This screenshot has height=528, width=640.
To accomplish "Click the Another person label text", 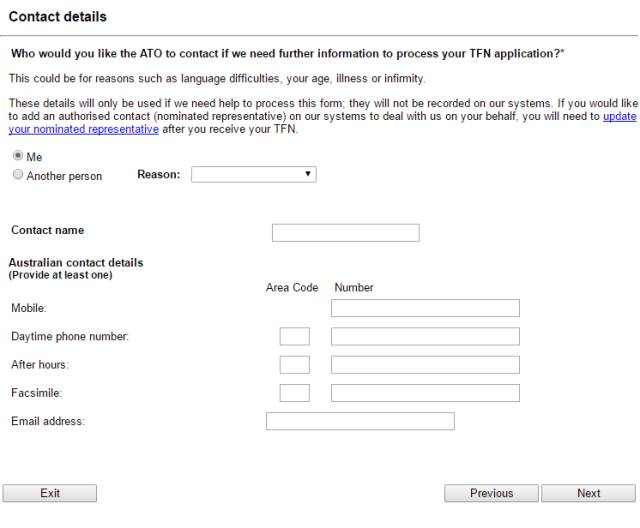I will pyautogui.click(x=64, y=176).
